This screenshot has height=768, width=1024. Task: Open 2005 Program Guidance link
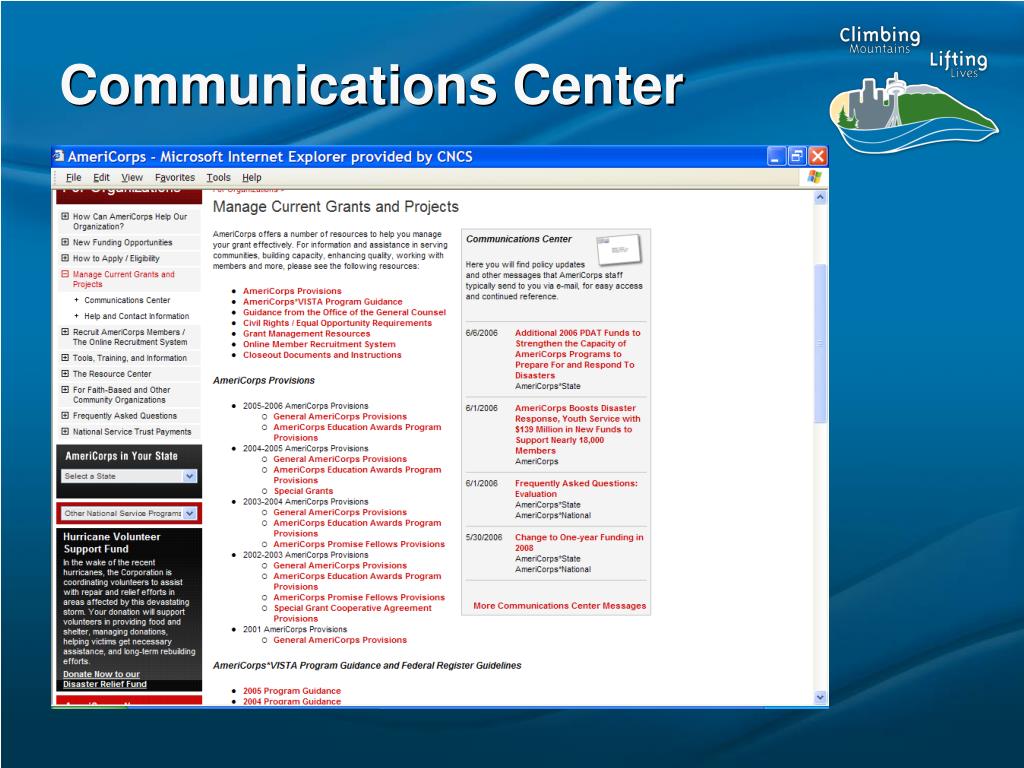coord(291,691)
